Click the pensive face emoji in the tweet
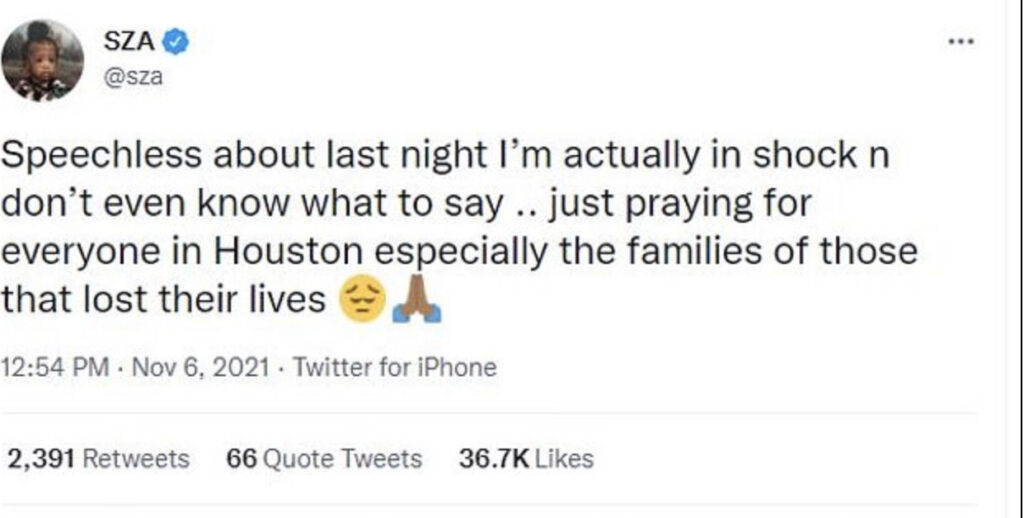Image resolution: width=1024 pixels, height=518 pixels. pos(362,302)
